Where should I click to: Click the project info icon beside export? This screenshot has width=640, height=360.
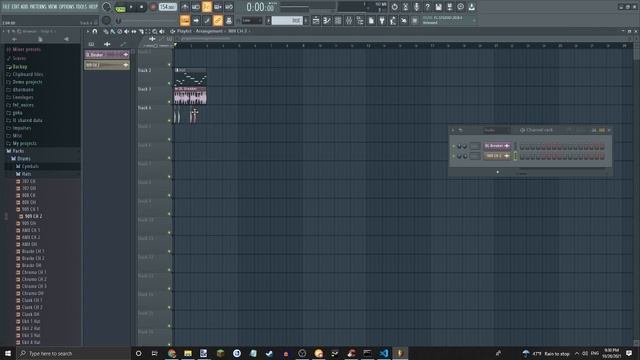pyautogui.click(x=460, y=7)
